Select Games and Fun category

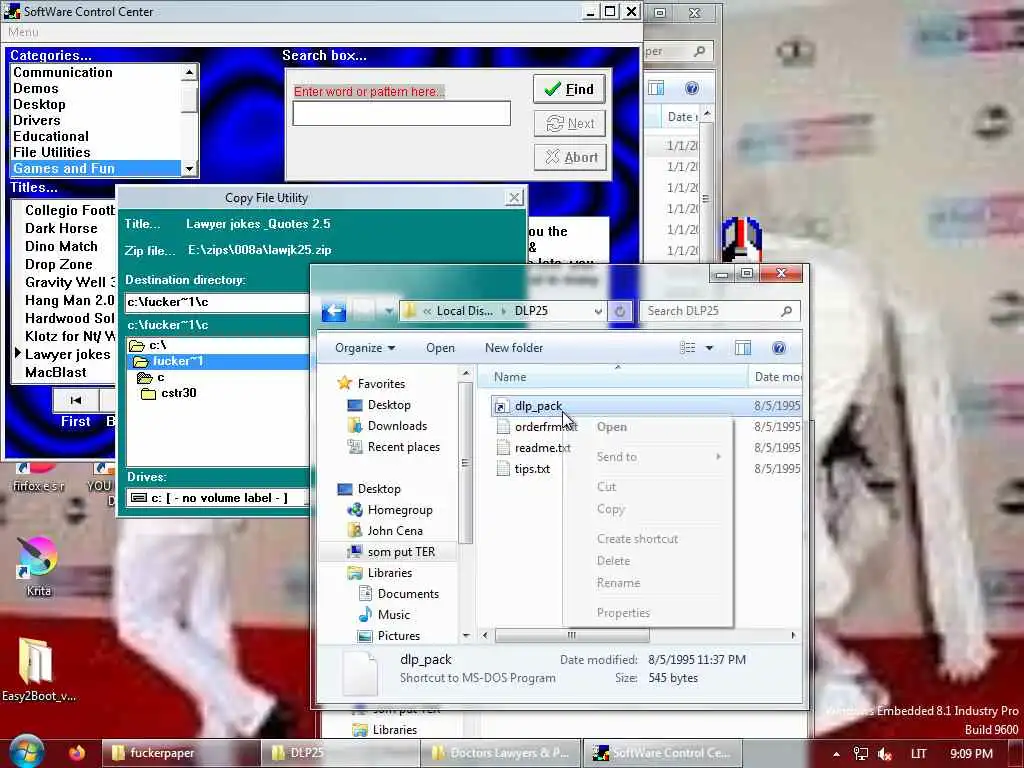(95, 168)
